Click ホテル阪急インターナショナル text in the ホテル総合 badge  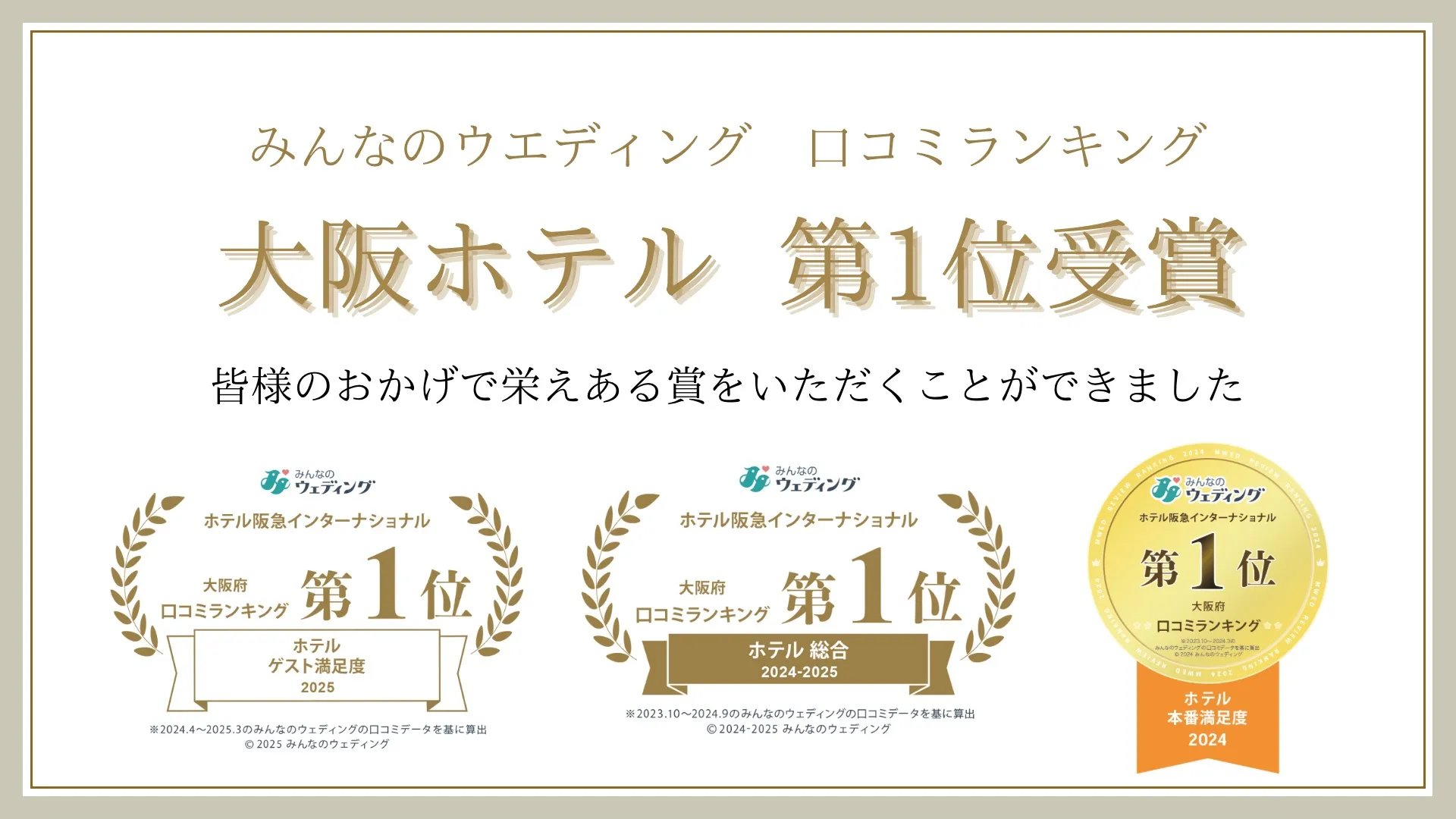tap(799, 520)
